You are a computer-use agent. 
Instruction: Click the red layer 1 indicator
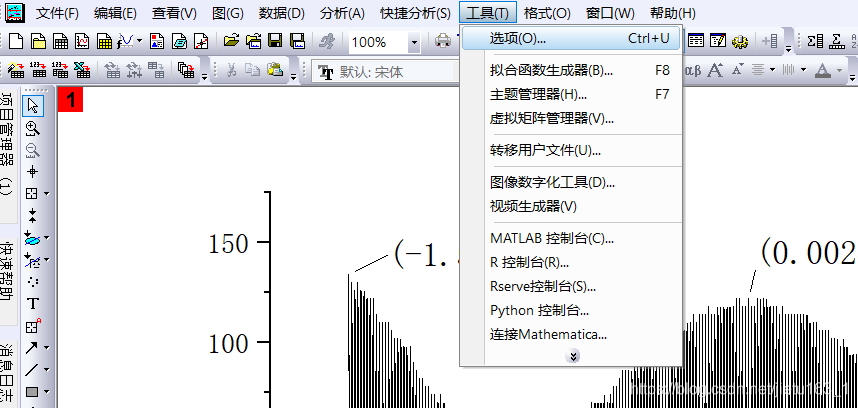[70, 100]
